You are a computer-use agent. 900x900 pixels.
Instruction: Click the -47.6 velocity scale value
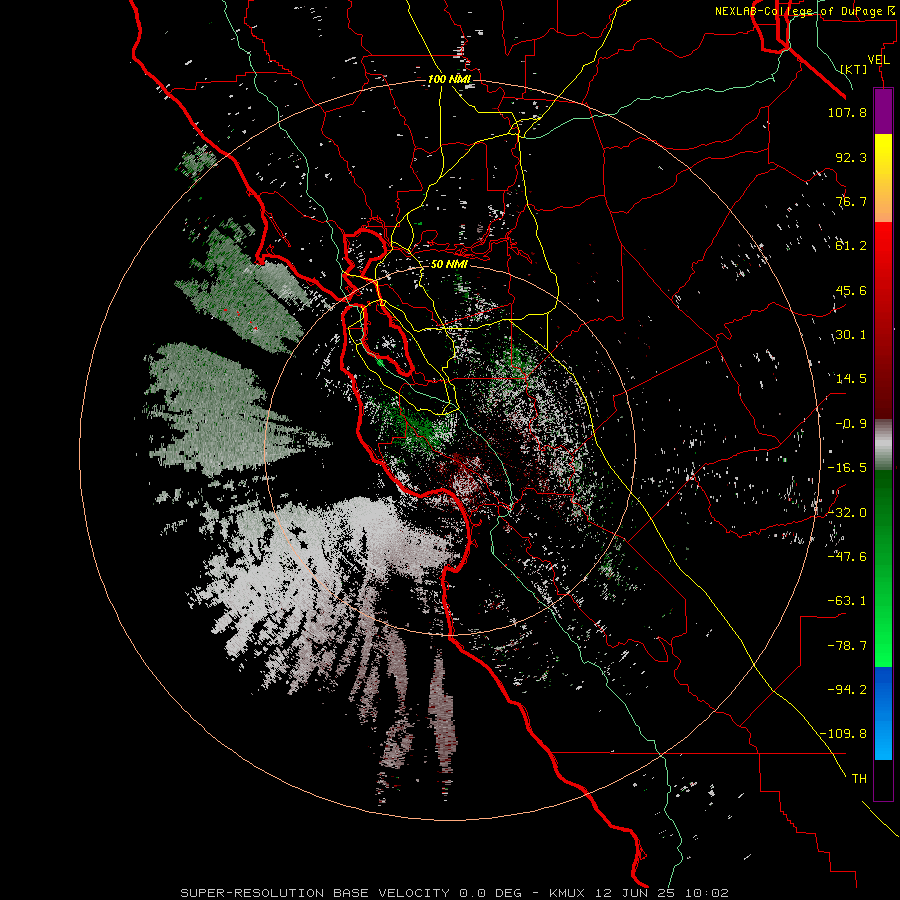pyautogui.click(x=847, y=556)
